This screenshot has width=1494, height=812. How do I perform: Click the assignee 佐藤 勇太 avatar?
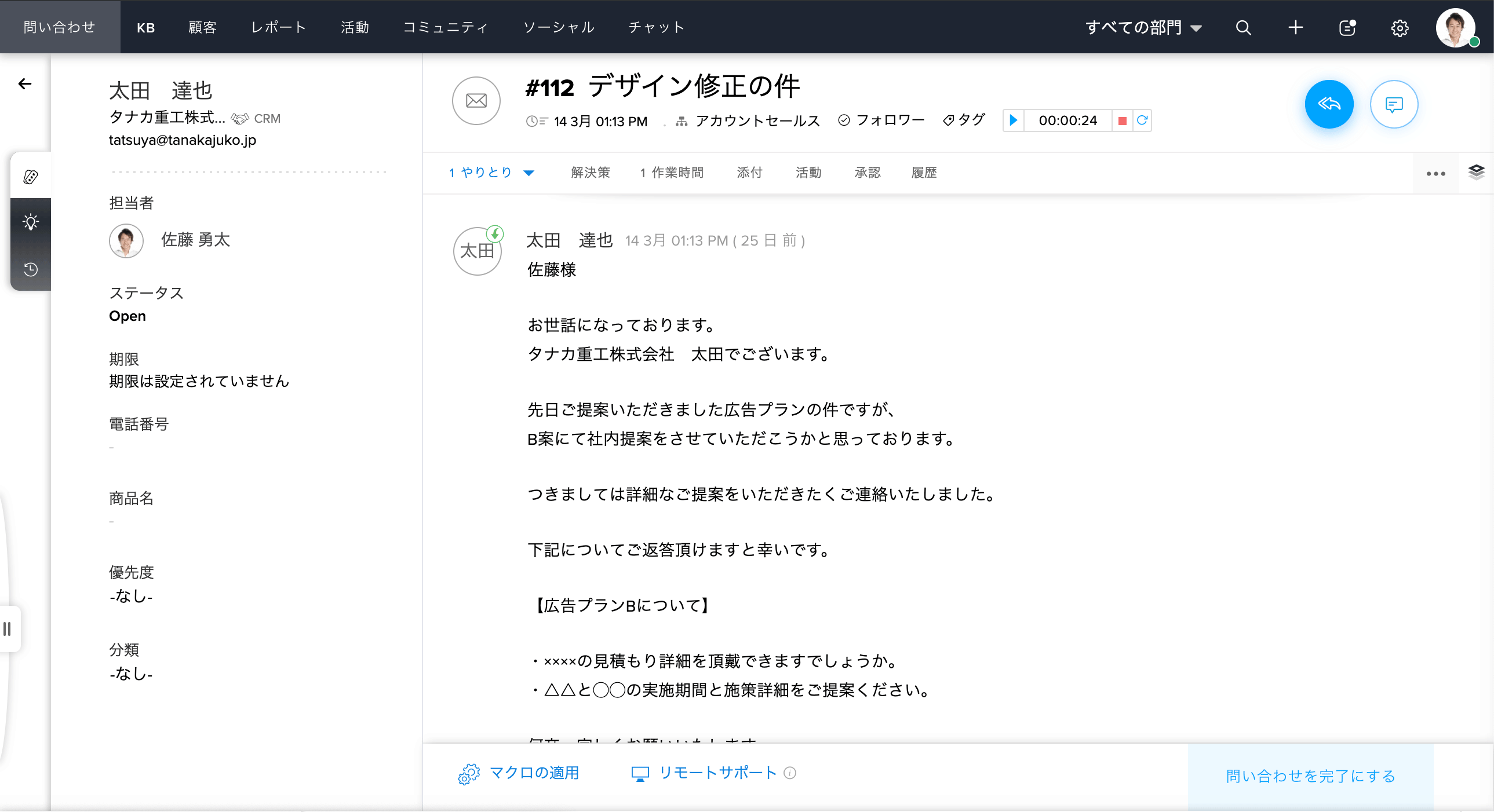tap(126, 240)
